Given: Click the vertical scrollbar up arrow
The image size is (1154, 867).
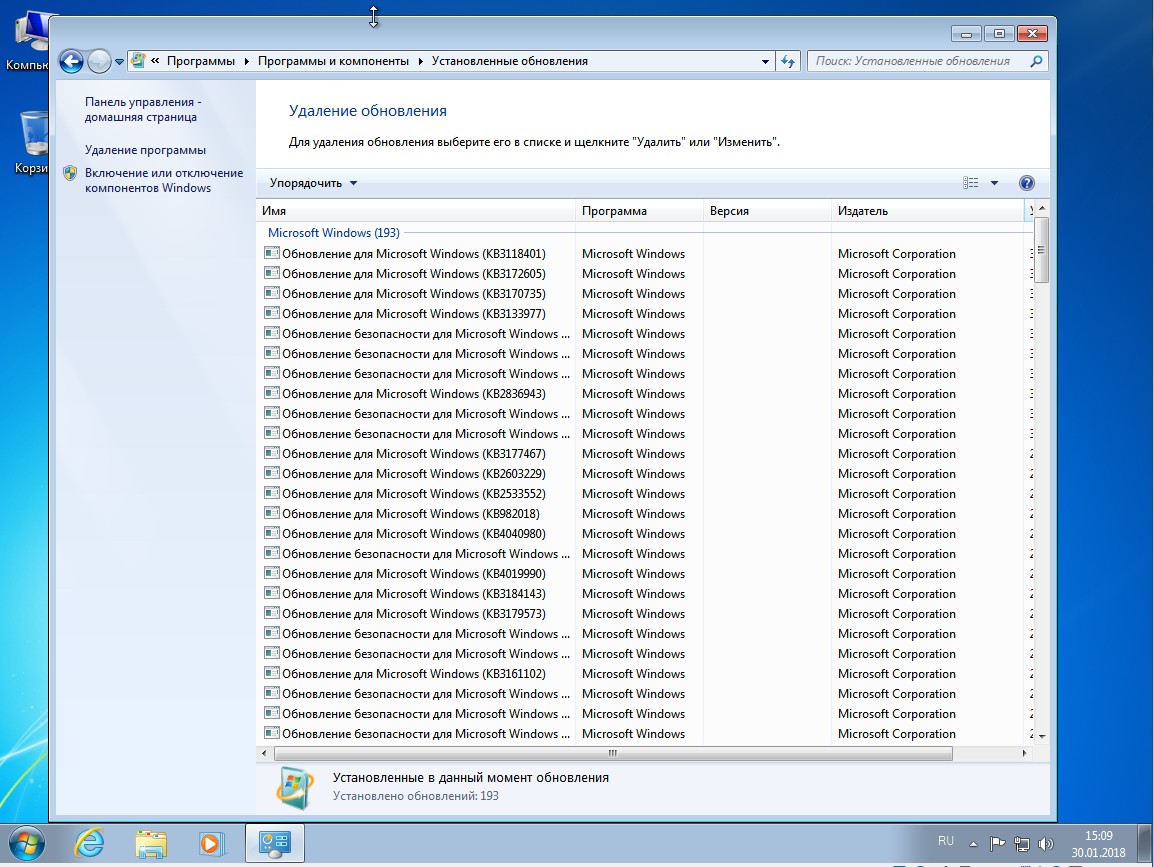Looking at the screenshot, I should click(1041, 209).
